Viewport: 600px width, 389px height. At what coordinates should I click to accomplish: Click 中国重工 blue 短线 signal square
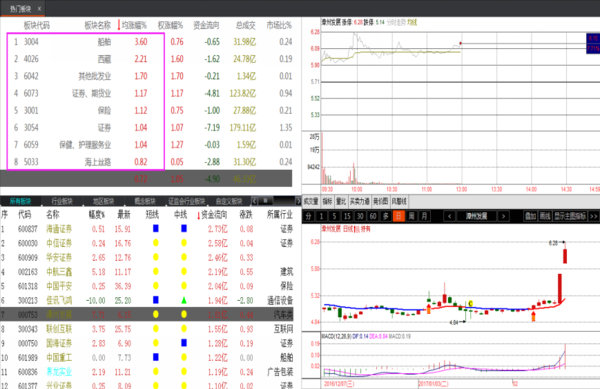(156, 357)
